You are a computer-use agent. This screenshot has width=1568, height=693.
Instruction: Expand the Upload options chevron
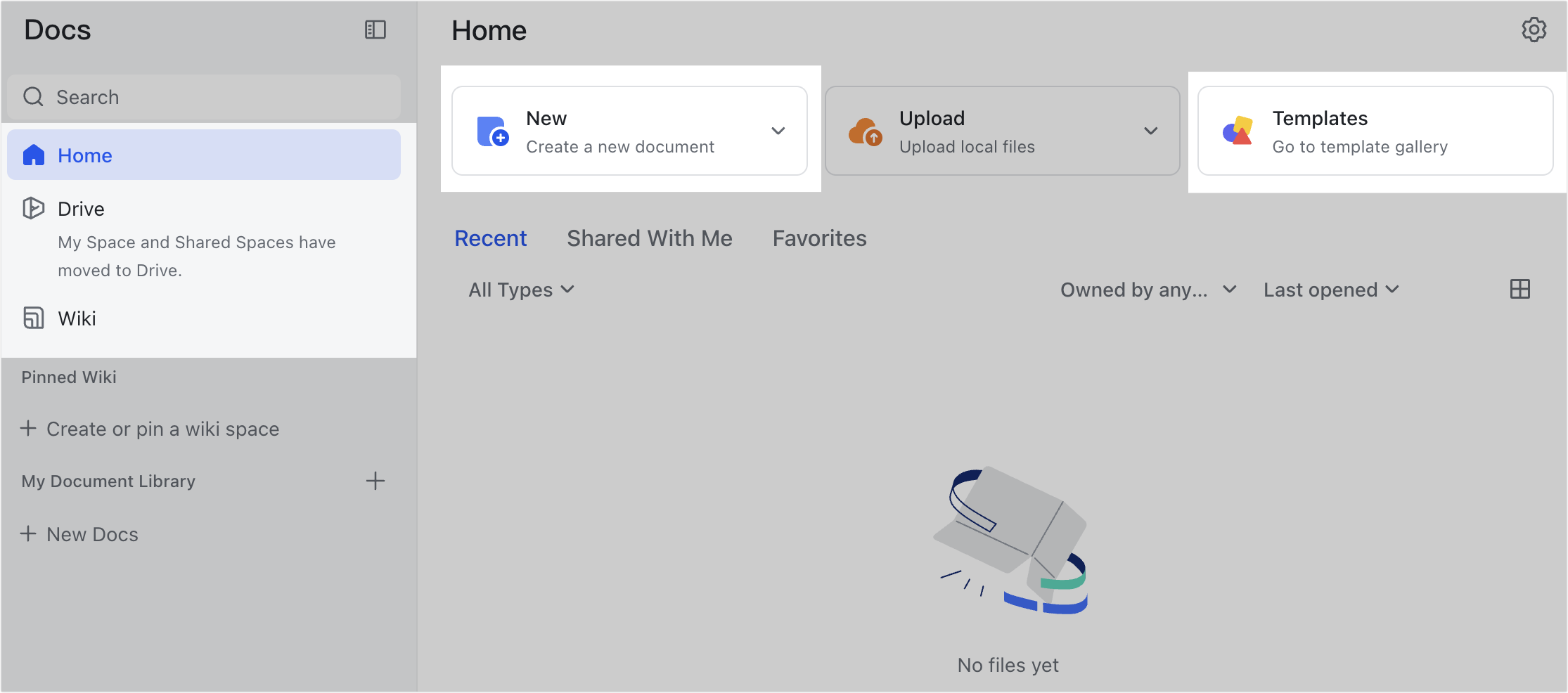pyautogui.click(x=1150, y=131)
